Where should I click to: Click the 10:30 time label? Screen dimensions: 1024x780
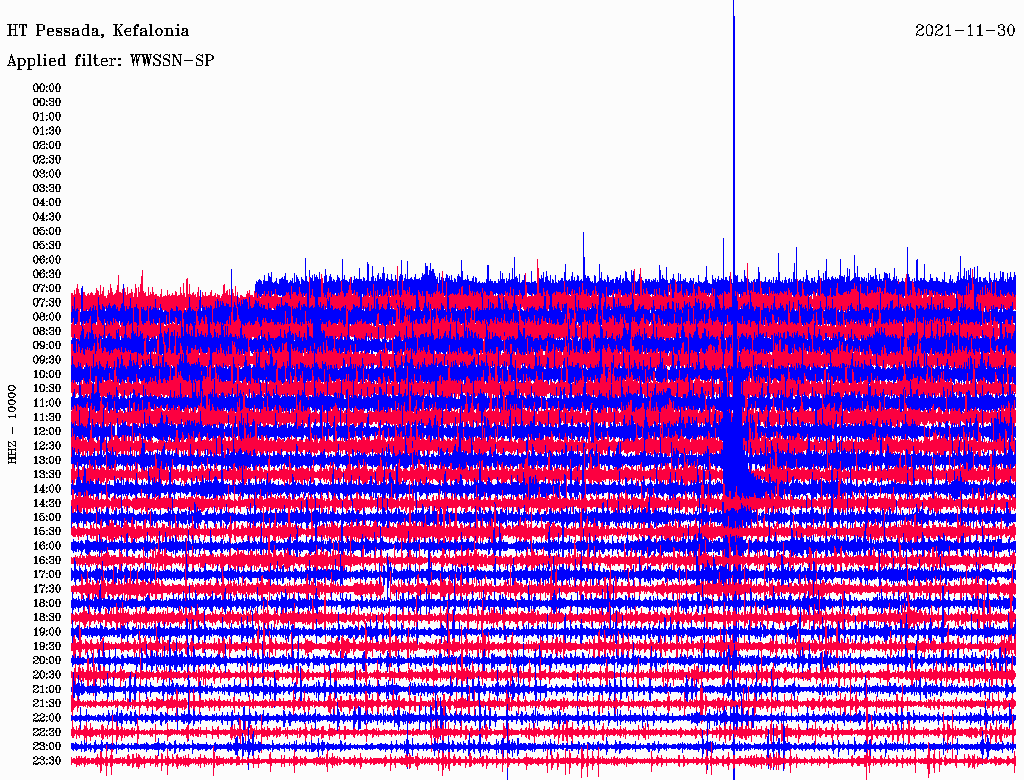tap(47, 389)
